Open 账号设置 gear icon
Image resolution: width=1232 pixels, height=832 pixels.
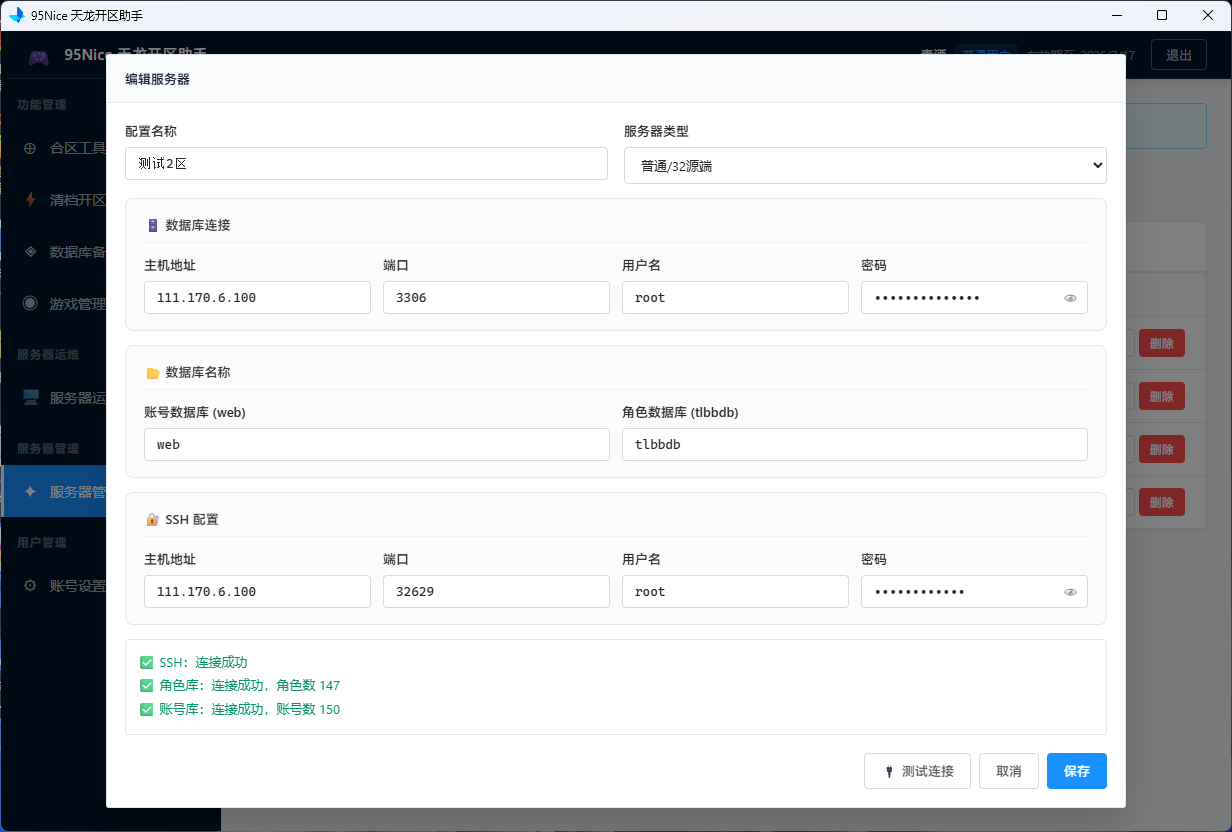pos(30,586)
